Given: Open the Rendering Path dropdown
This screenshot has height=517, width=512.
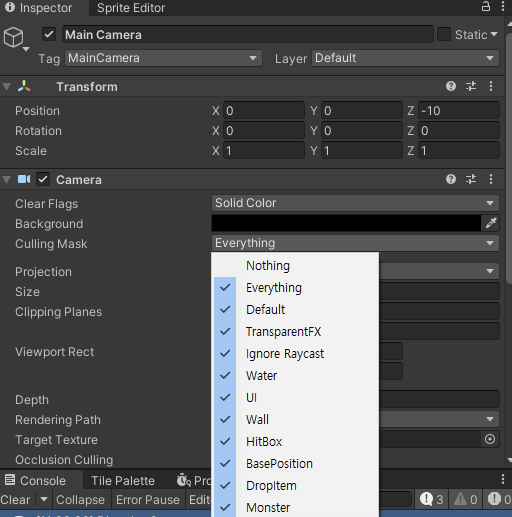Looking at the screenshot, I should coord(439,419).
